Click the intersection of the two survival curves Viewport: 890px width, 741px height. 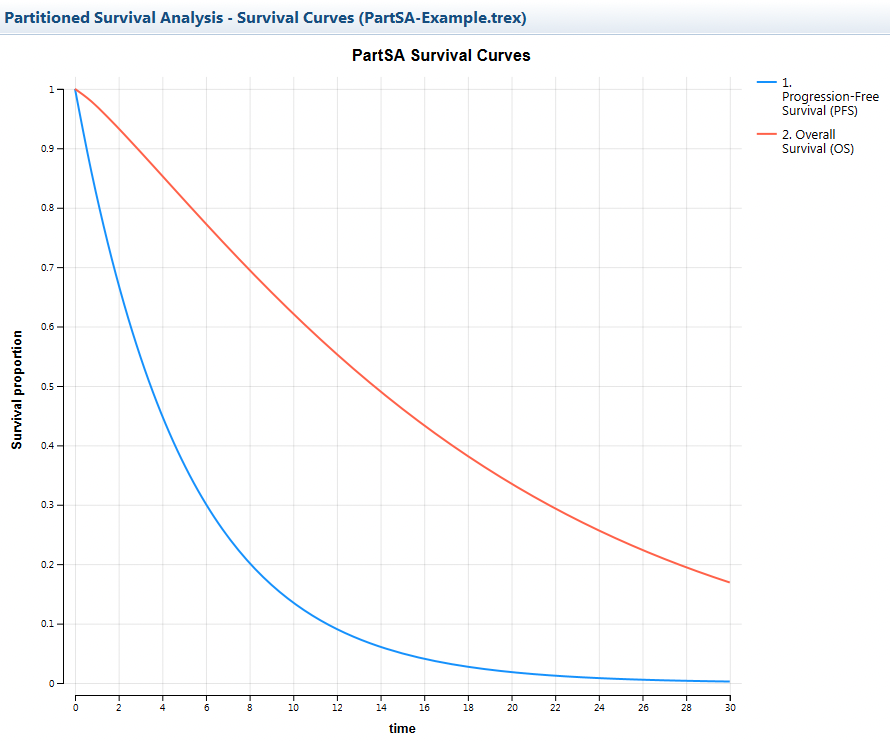(x=75, y=88)
